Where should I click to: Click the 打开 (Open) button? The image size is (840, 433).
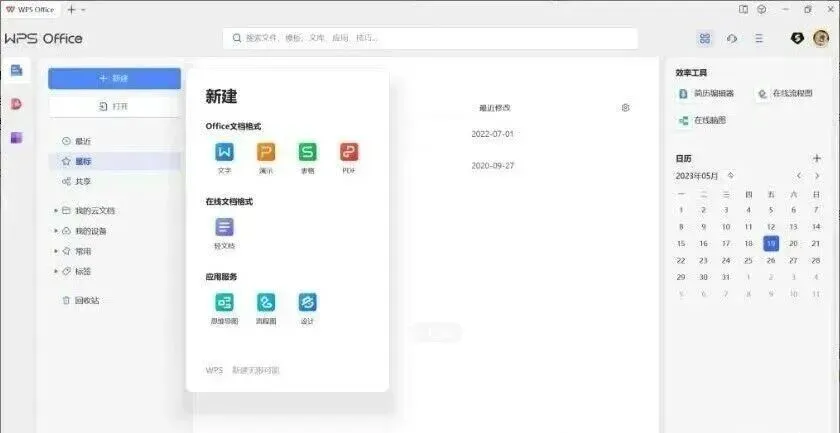point(115,106)
